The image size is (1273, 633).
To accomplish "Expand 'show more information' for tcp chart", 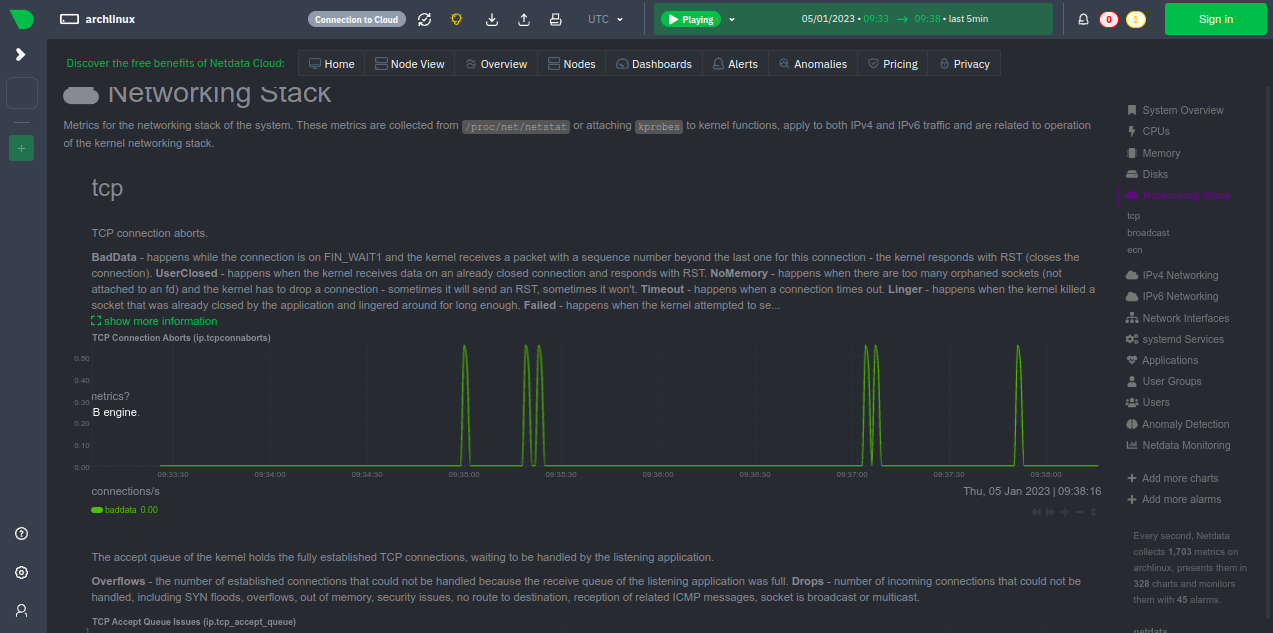I will 154,321.
